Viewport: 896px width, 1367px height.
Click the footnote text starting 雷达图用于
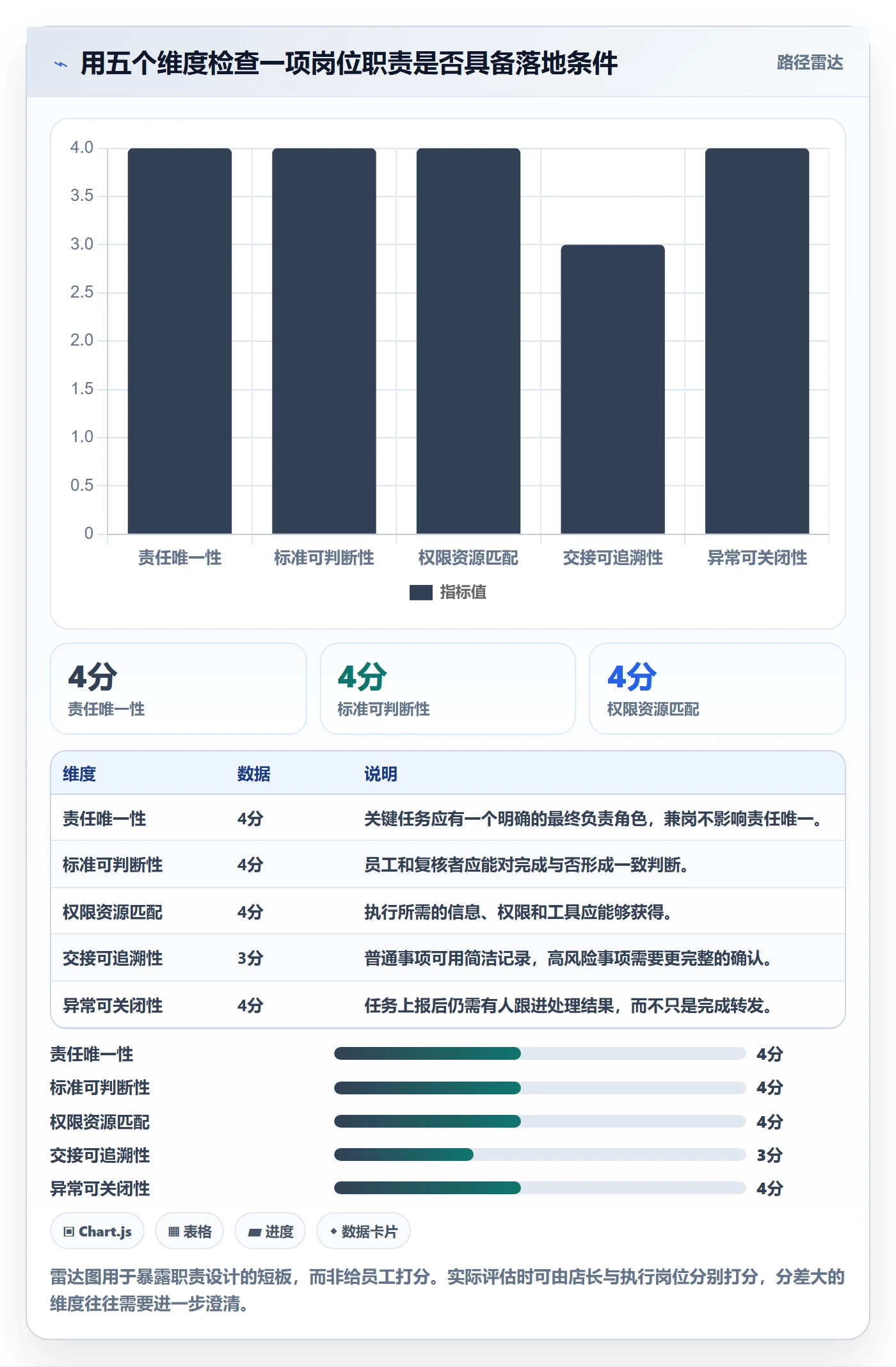[447, 1290]
